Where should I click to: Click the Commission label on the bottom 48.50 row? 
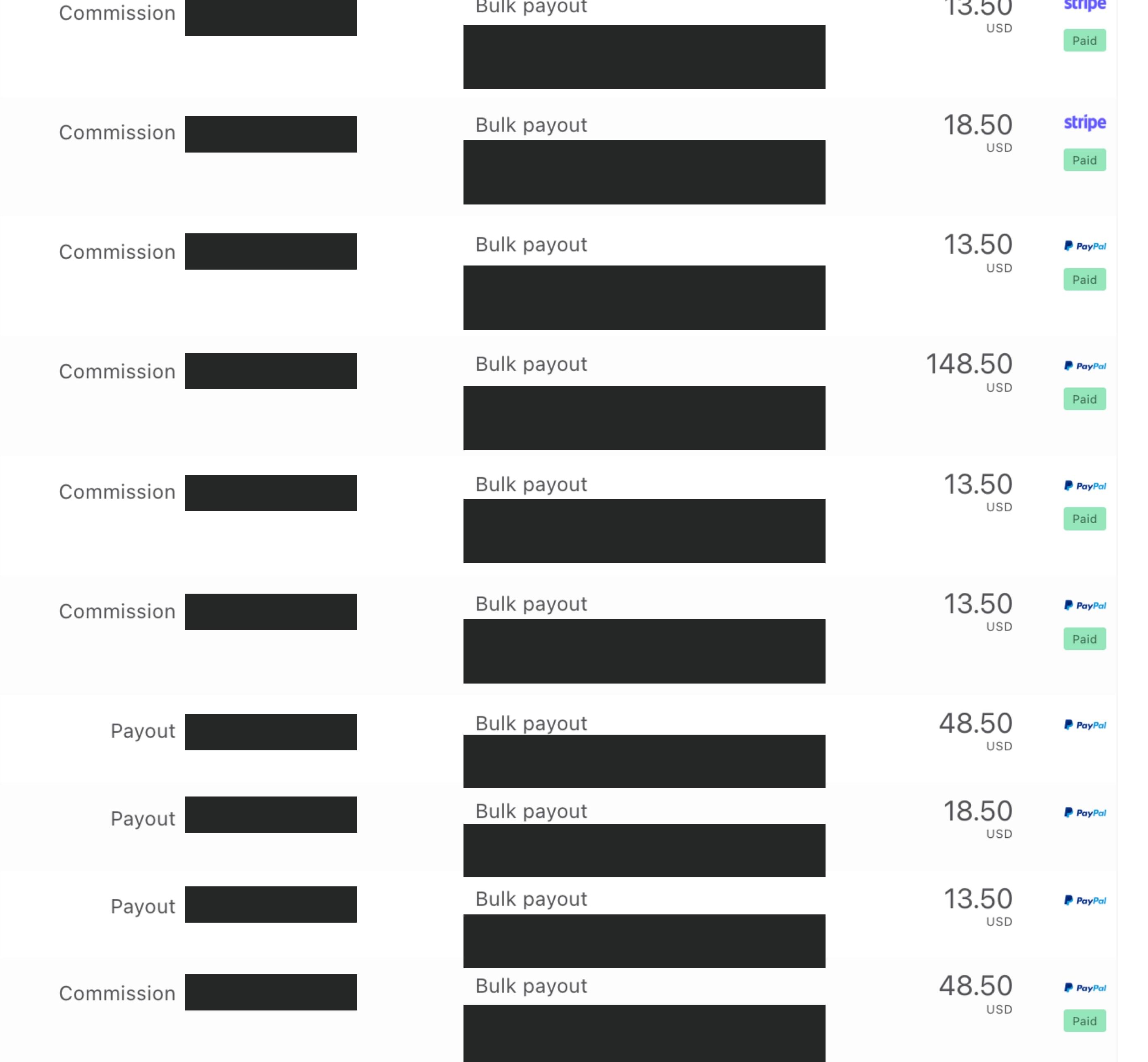117,993
